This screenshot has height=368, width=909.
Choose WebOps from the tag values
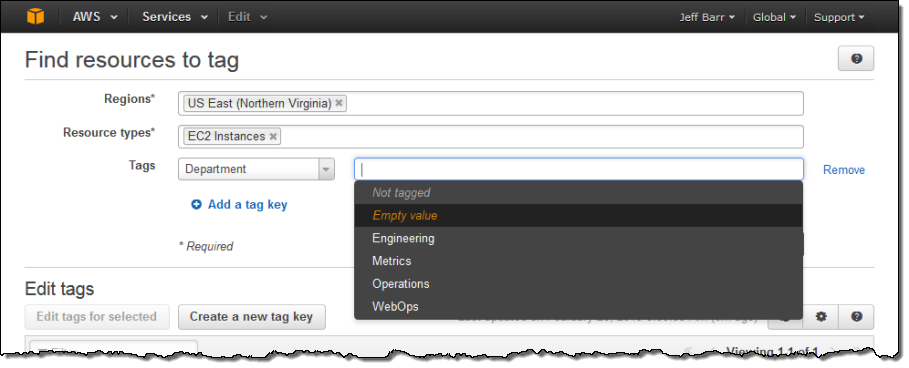coord(578,306)
